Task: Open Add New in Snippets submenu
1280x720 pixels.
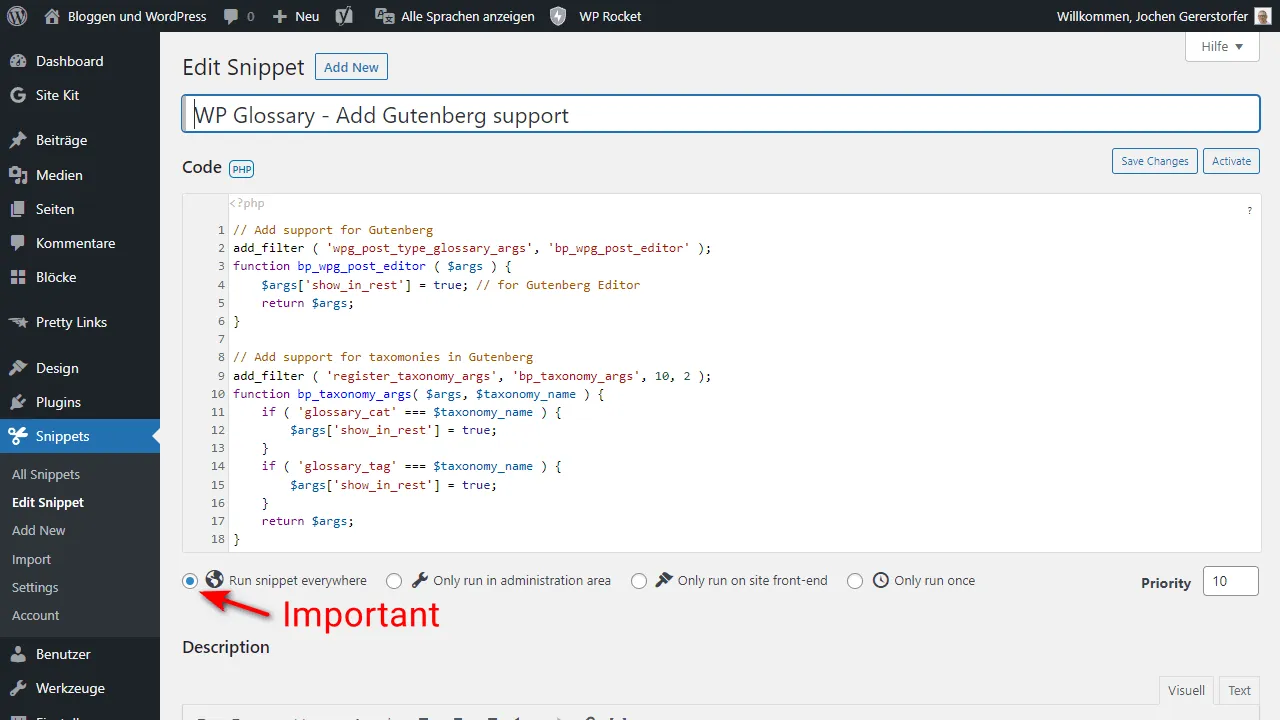Action: coord(39,530)
